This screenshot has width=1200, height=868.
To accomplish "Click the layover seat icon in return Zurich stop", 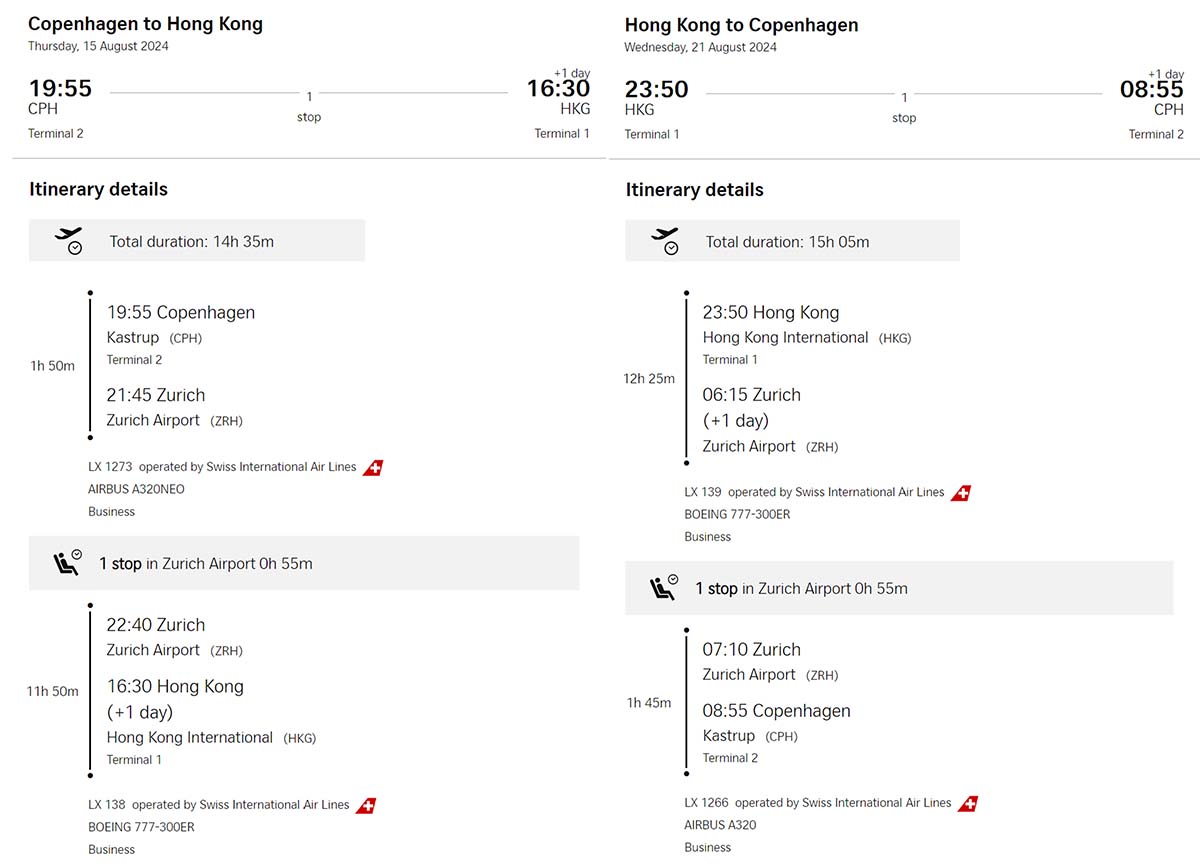I will coord(664,588).
